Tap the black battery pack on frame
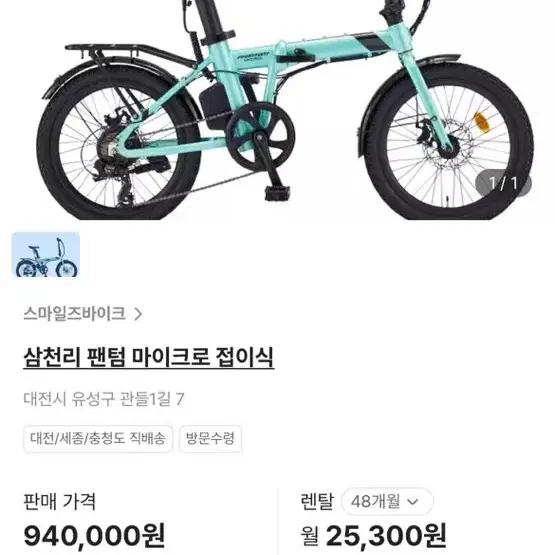 click(216, 106)
